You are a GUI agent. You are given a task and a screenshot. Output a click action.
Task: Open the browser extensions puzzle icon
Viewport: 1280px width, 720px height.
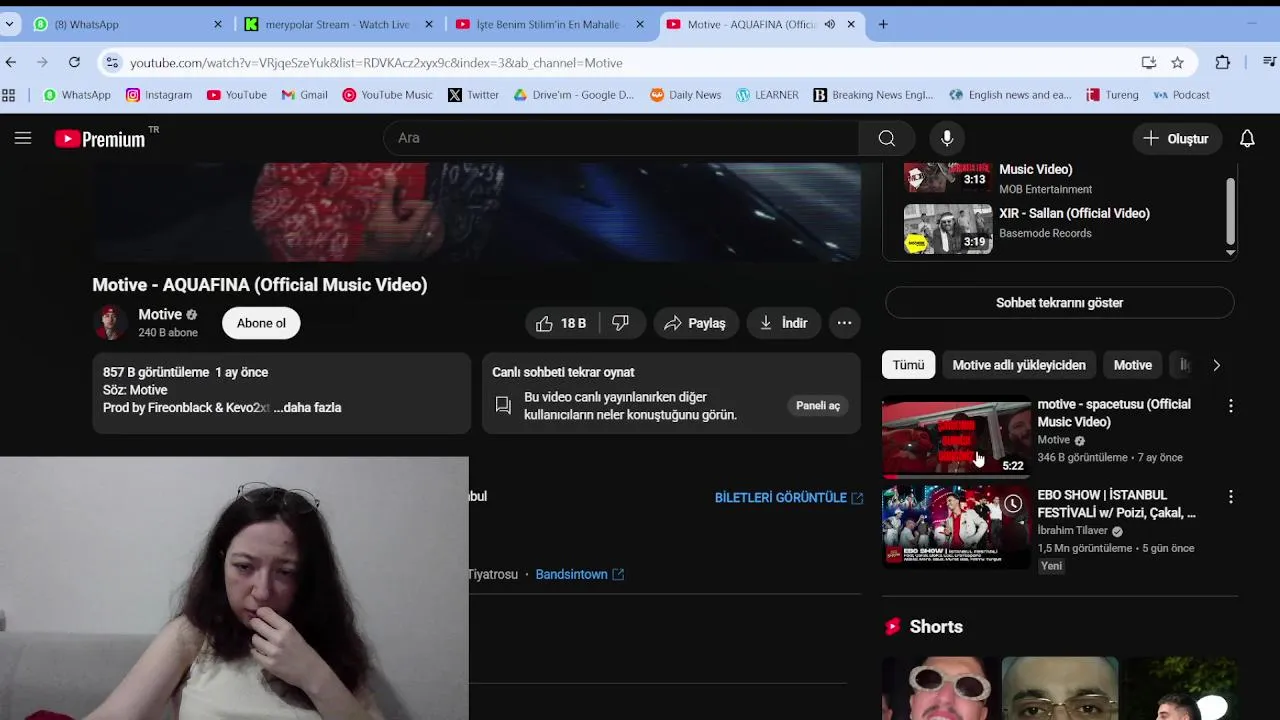point(1222,62)
